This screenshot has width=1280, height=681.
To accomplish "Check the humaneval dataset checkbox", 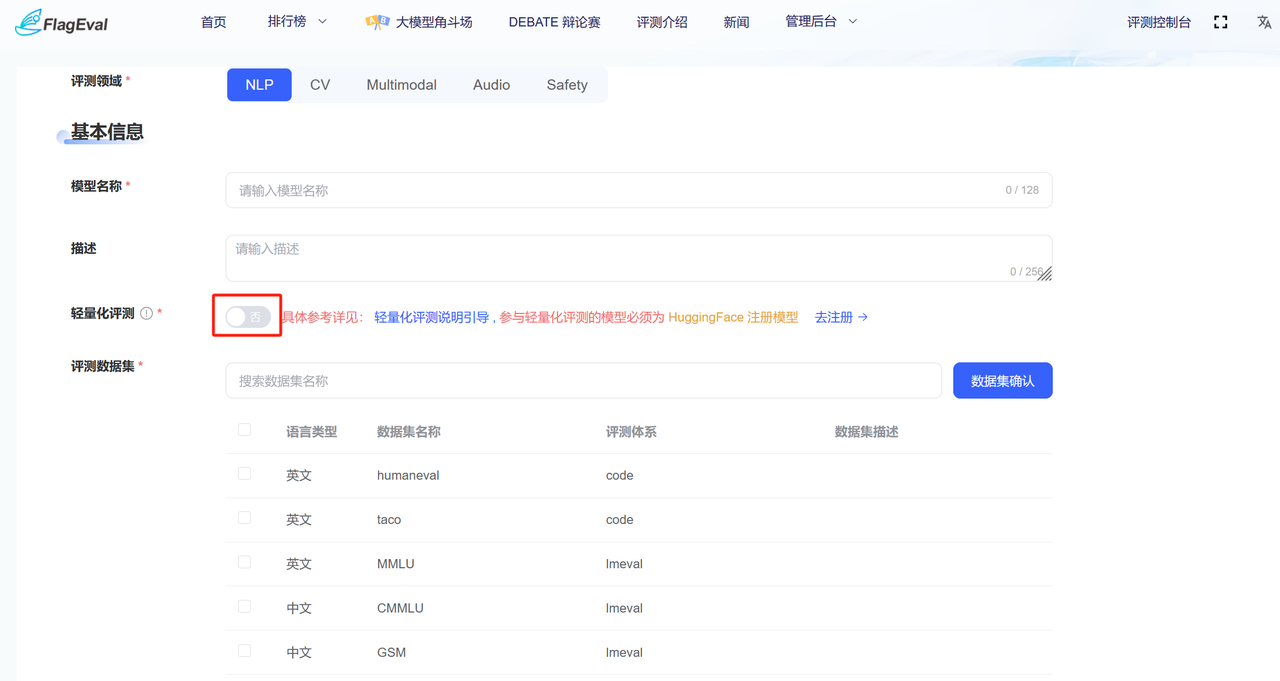I will click(245, 474).
